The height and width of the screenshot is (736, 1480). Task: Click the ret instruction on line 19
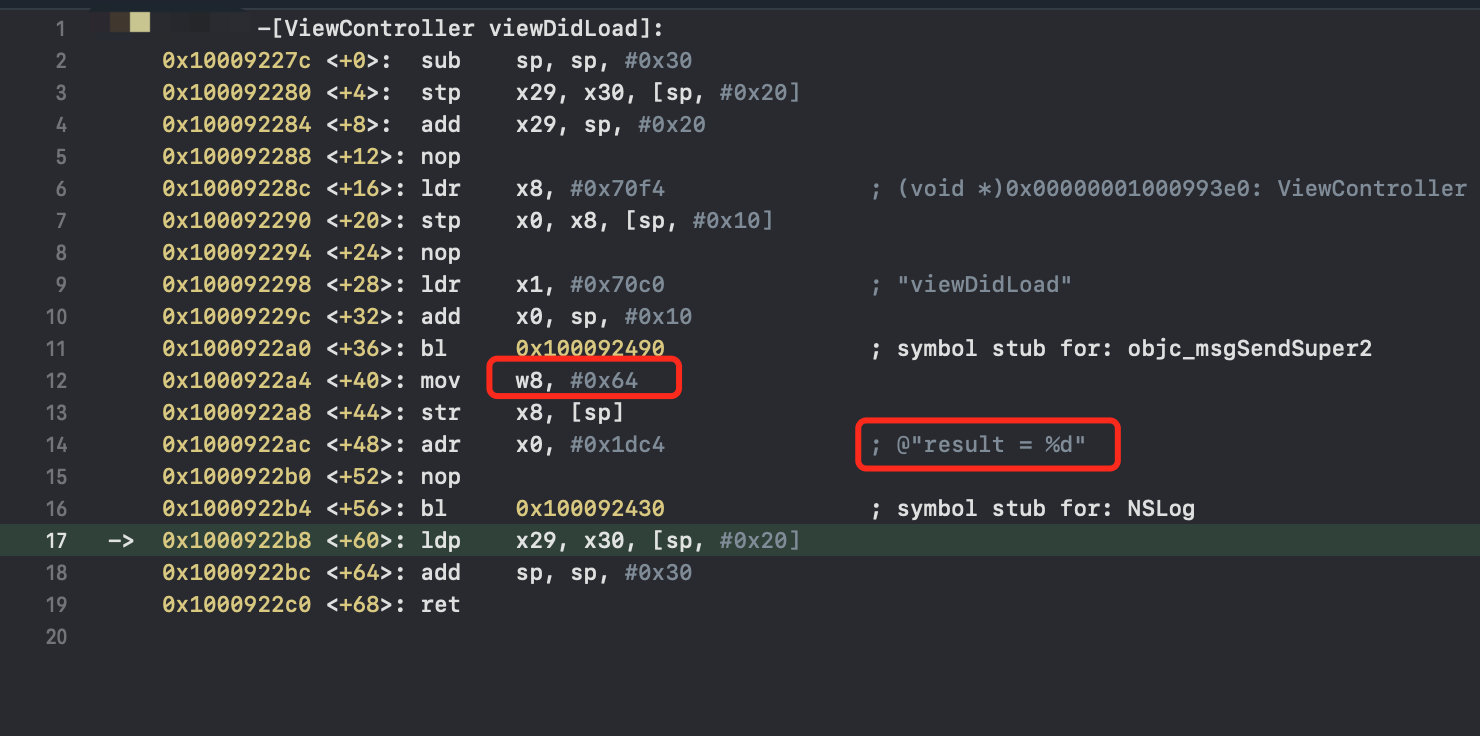(x=441, y=605)
